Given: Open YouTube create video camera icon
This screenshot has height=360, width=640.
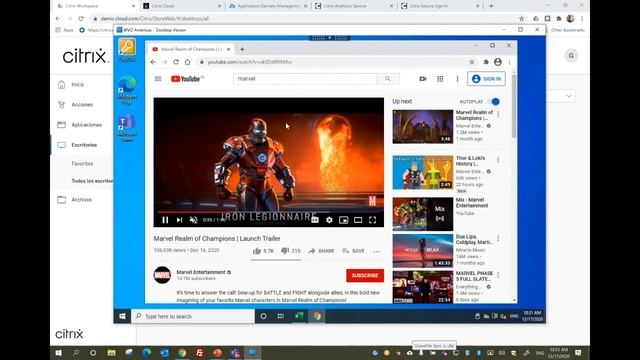Looking at the screenshot, I should pyautogui.click(x=423, y=79).
